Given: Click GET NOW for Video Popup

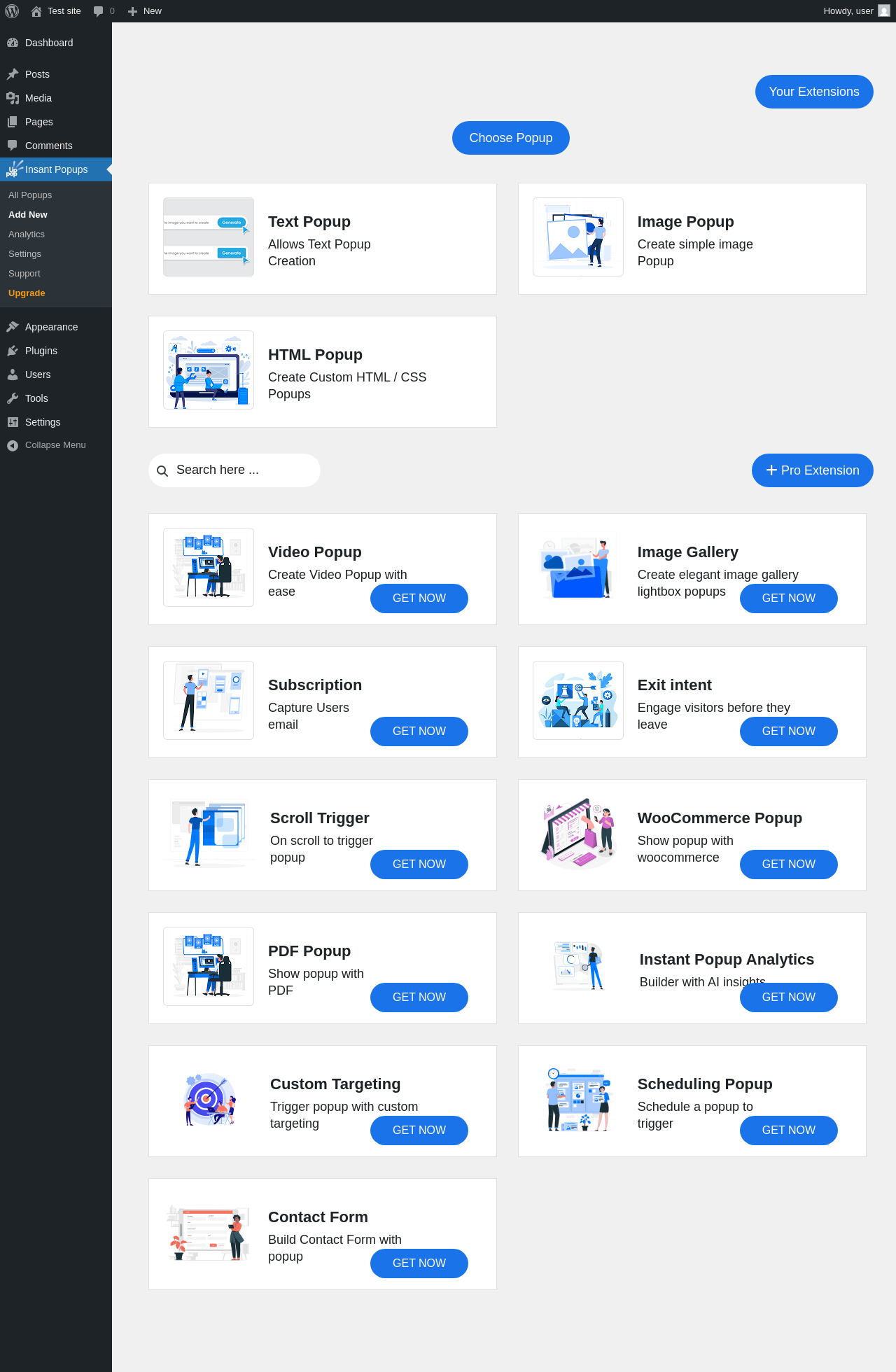Looking at the screenshot, I should point(419,598).
